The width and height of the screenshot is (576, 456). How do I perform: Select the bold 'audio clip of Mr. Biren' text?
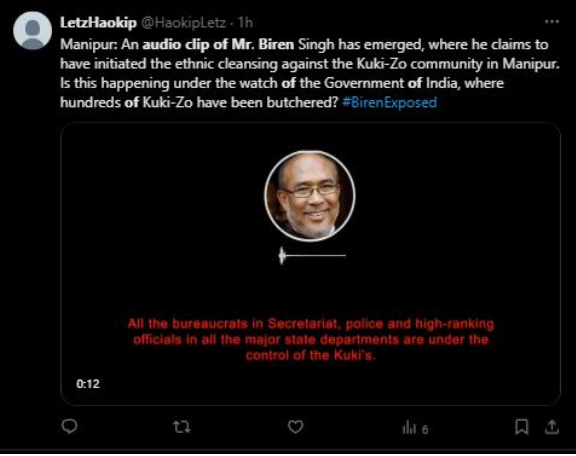pyautogui.click(x=218, y=44)
